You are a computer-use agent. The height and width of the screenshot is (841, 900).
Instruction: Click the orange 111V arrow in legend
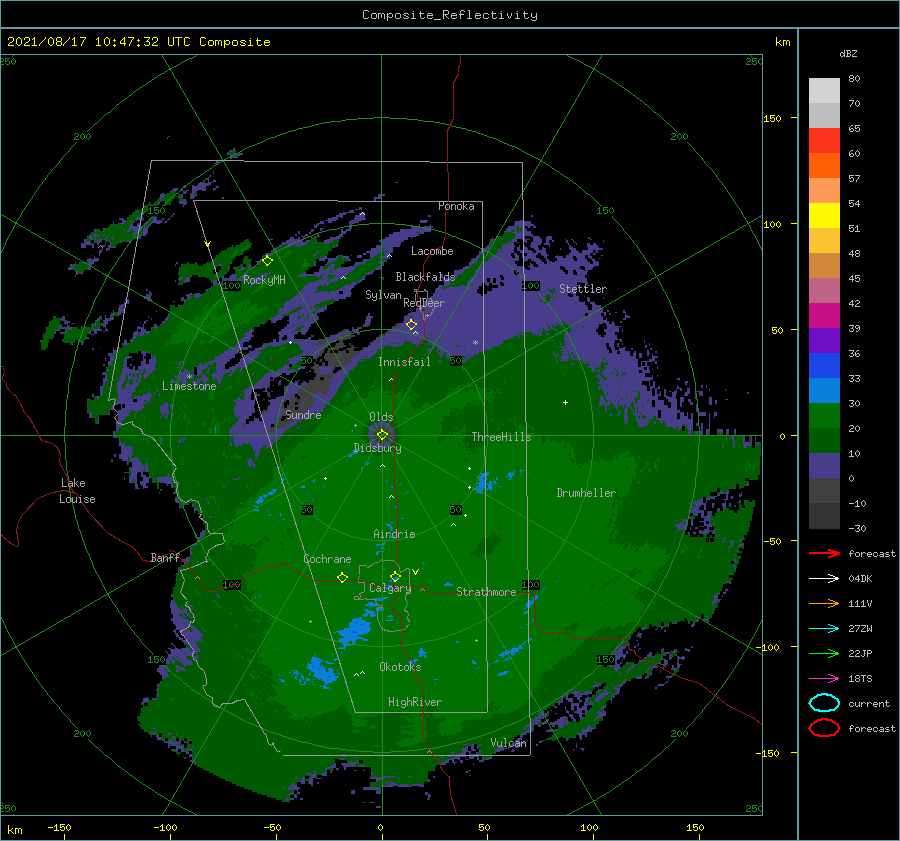pyautogui.click(x=824, y=603)
